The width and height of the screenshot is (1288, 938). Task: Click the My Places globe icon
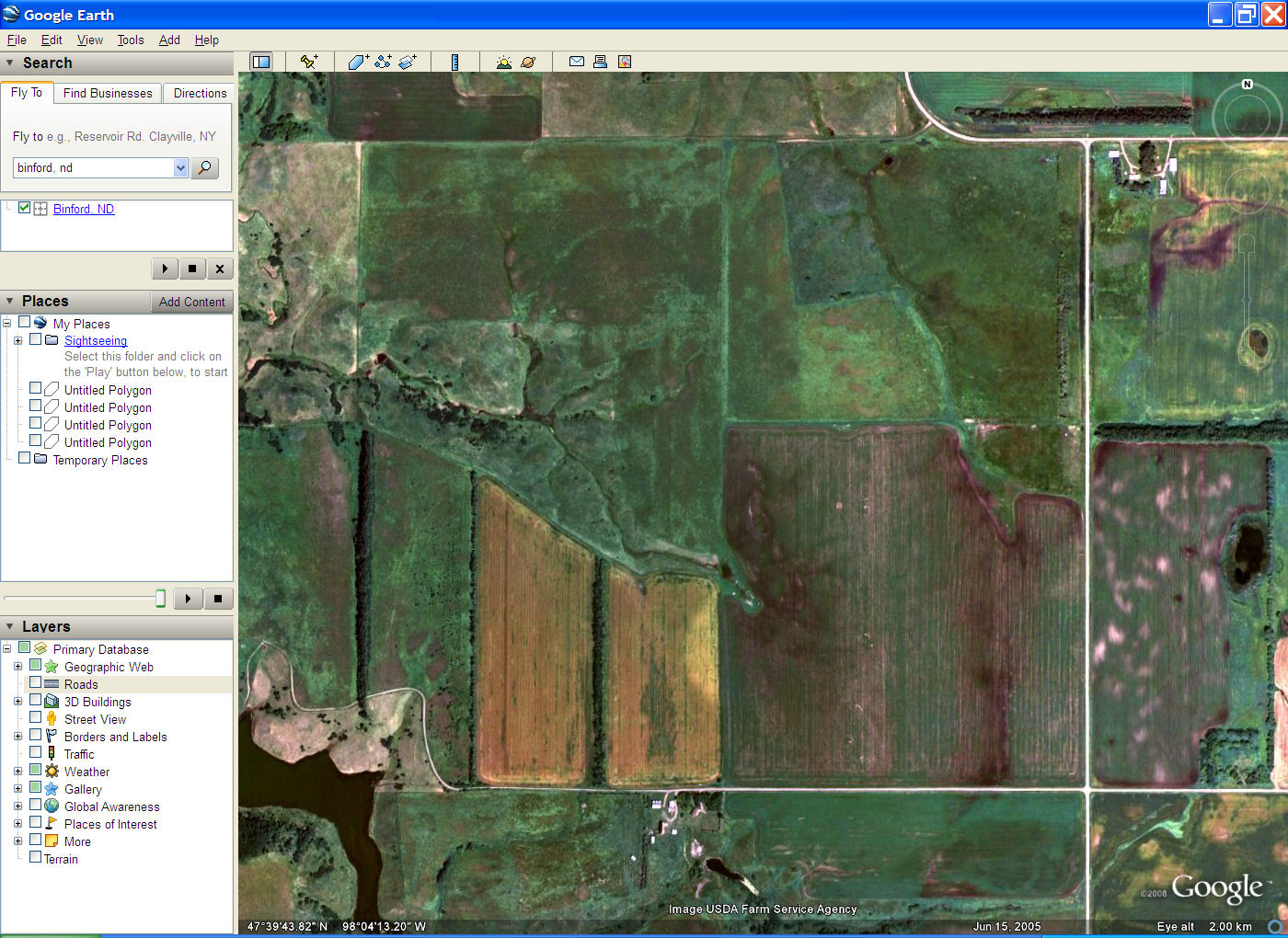(x=40, y=323)
